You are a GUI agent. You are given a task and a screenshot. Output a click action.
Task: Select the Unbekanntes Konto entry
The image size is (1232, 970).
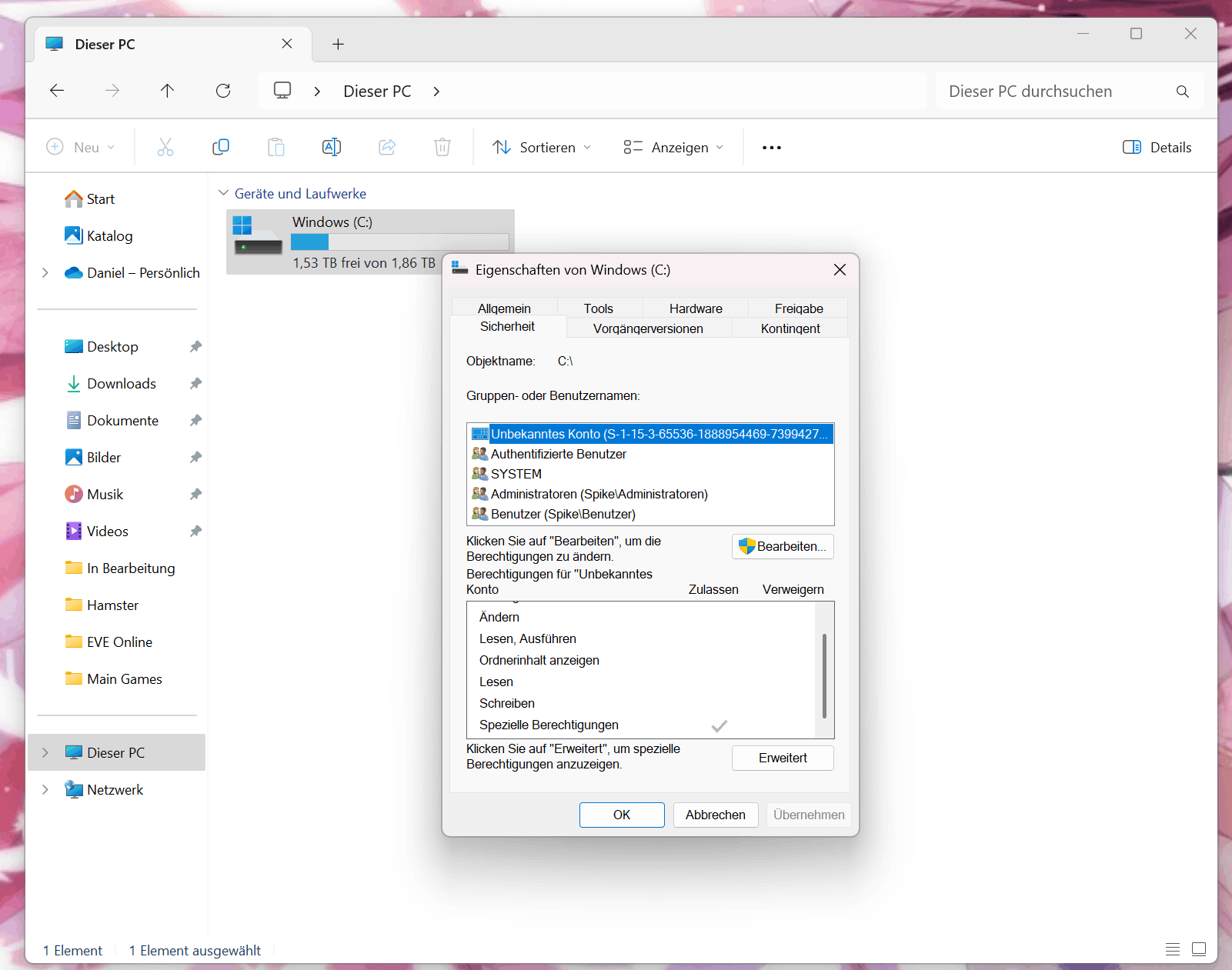650,434
